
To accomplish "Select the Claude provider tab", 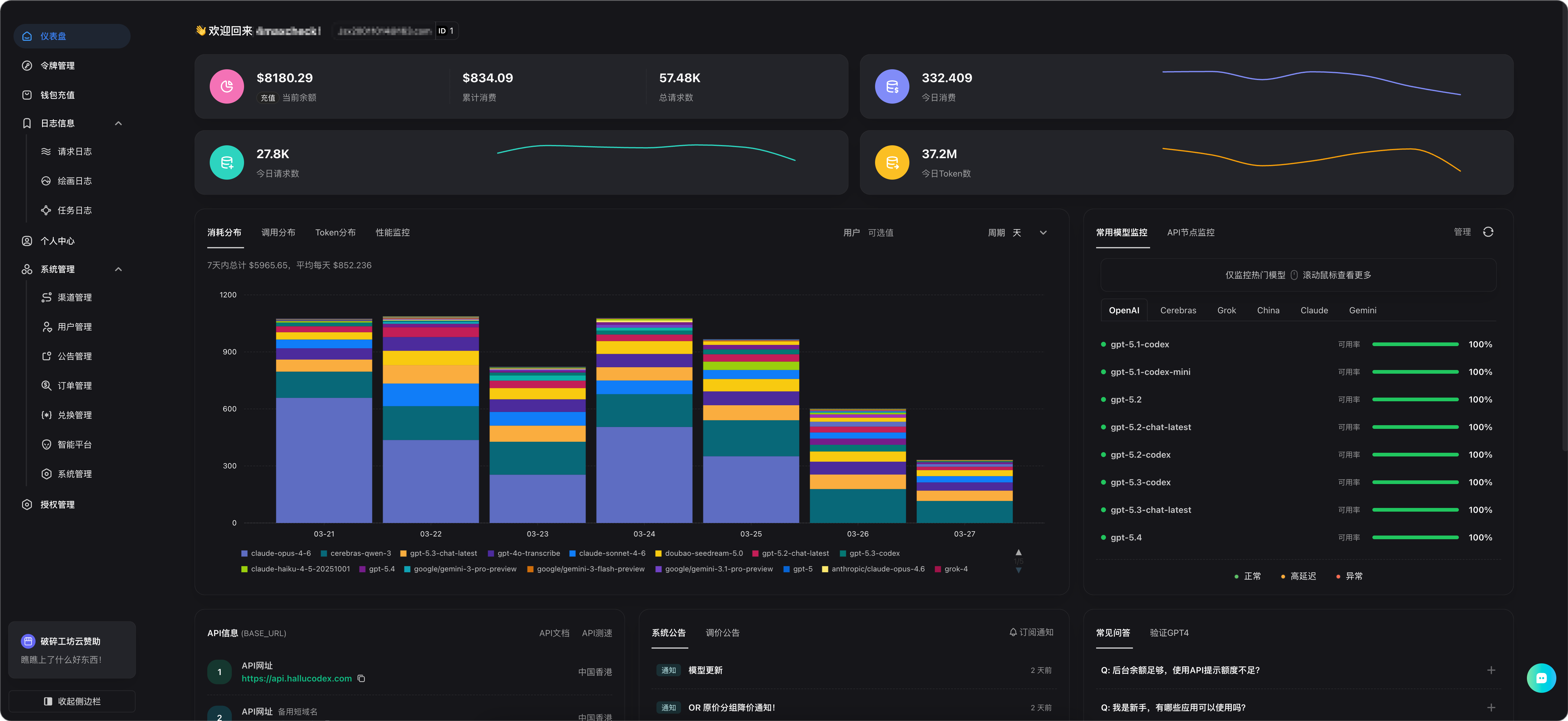I will tap(1314, 310).
